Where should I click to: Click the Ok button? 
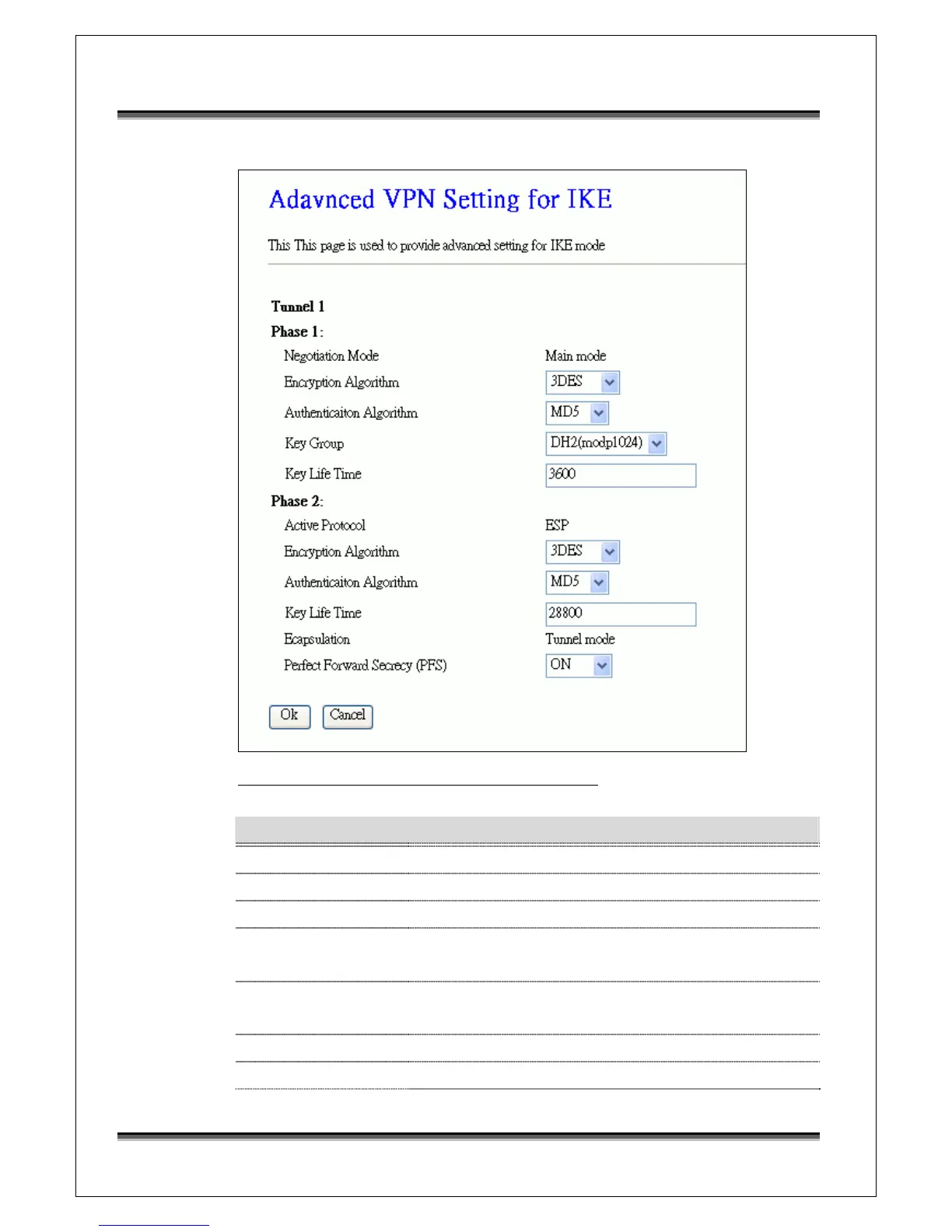click(289, 716)
